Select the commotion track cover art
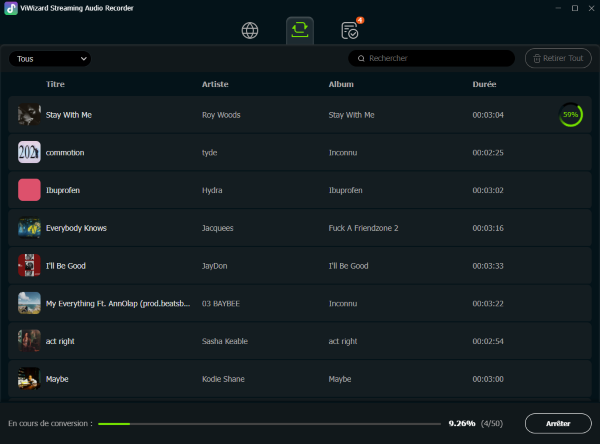 29,153
